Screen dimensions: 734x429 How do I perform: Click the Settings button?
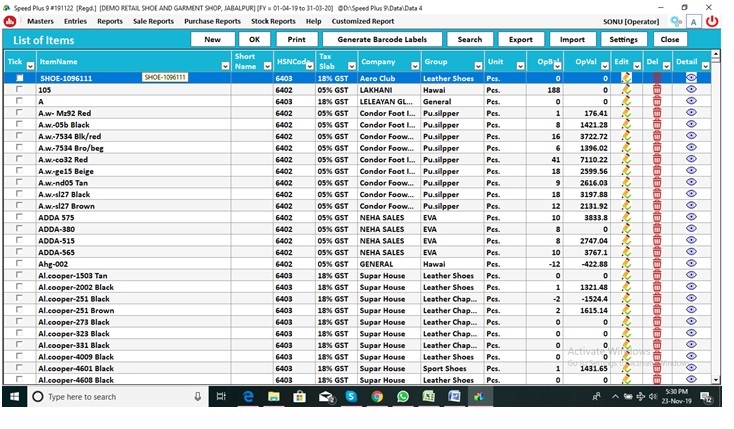(624, 39)
